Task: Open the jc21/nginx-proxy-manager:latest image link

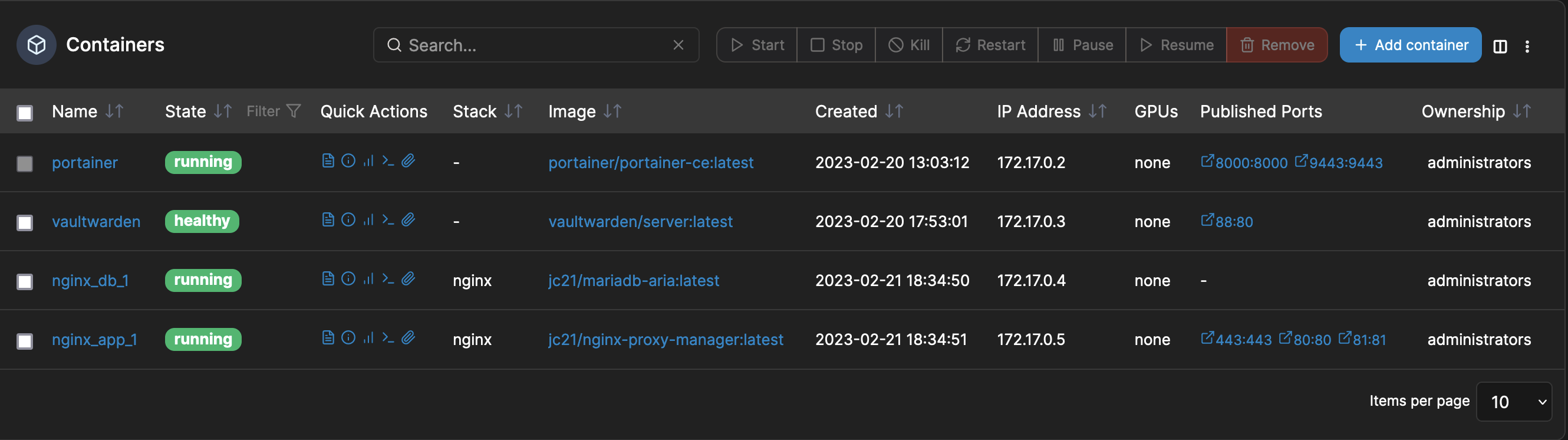Action: tap(666, 340)
